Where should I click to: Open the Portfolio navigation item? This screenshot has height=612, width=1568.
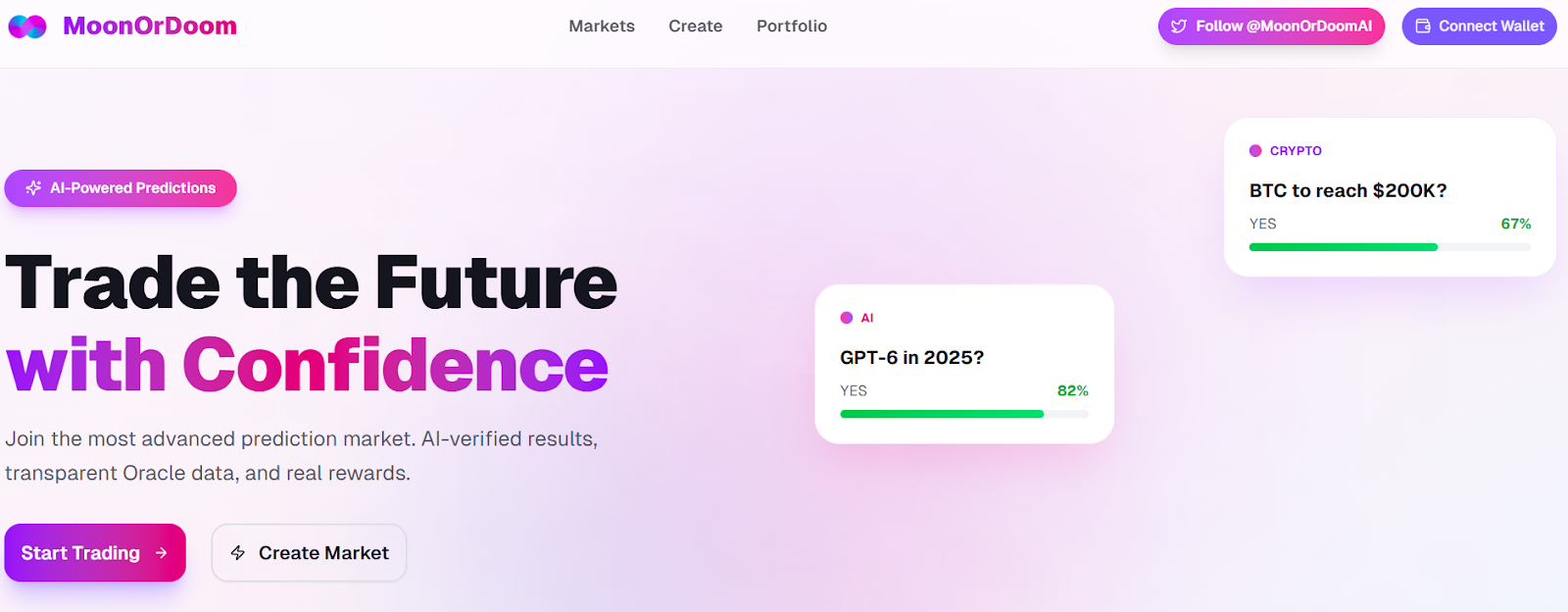[x=792, y=26]
